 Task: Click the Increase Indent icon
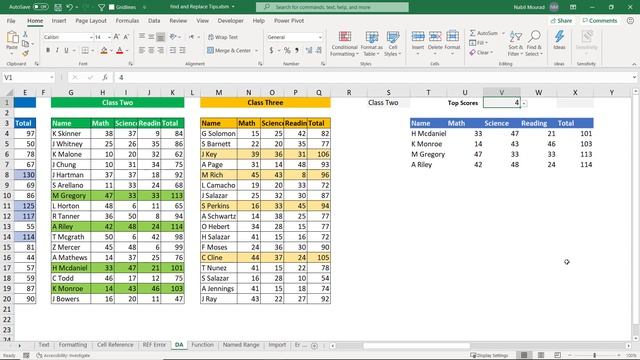click(x=182, y=50)
